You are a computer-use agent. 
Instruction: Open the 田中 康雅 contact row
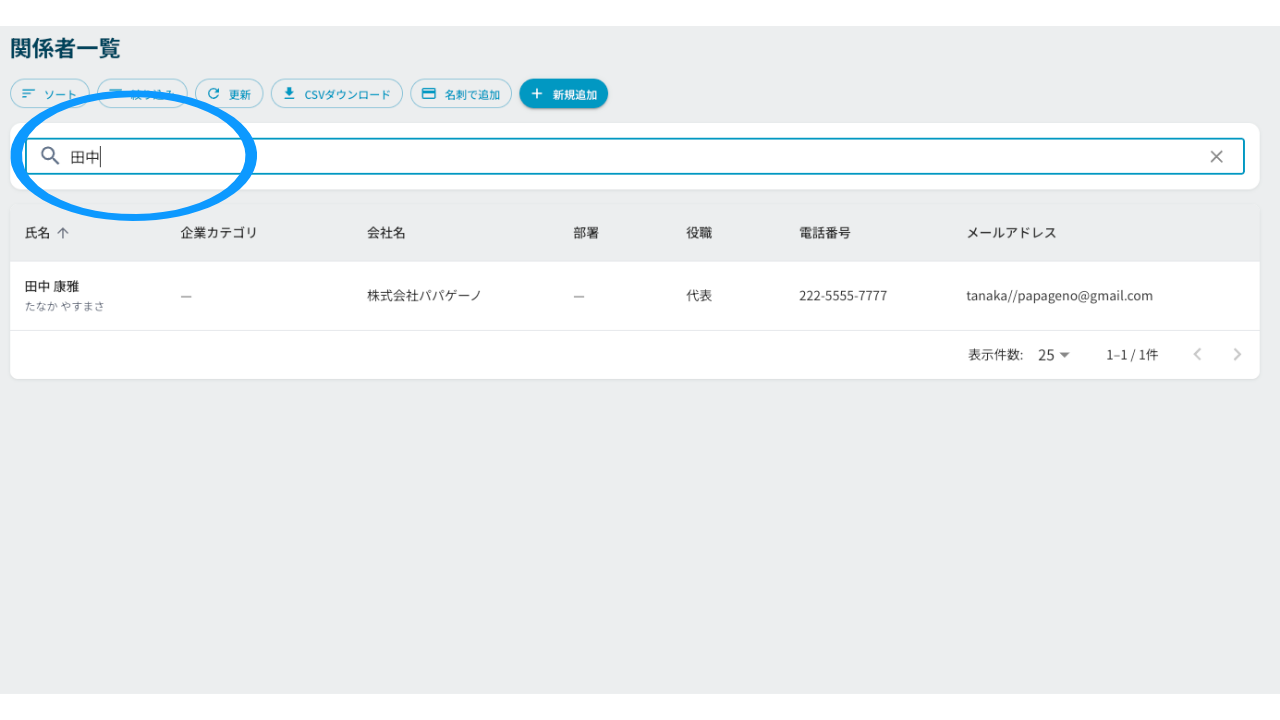click(635, 296)
